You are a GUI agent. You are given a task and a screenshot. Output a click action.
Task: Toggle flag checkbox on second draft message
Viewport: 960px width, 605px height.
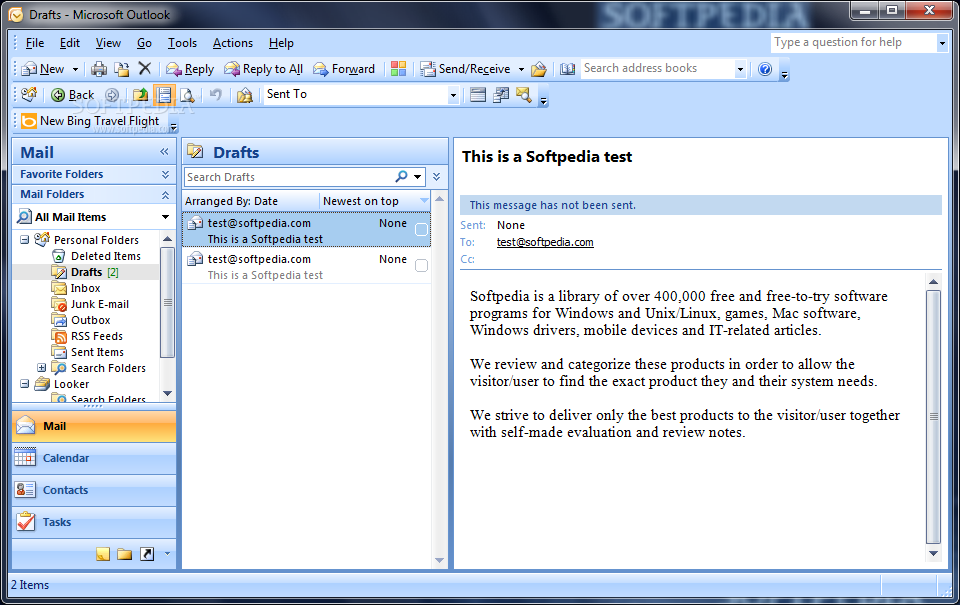click(x=421, y=265)
